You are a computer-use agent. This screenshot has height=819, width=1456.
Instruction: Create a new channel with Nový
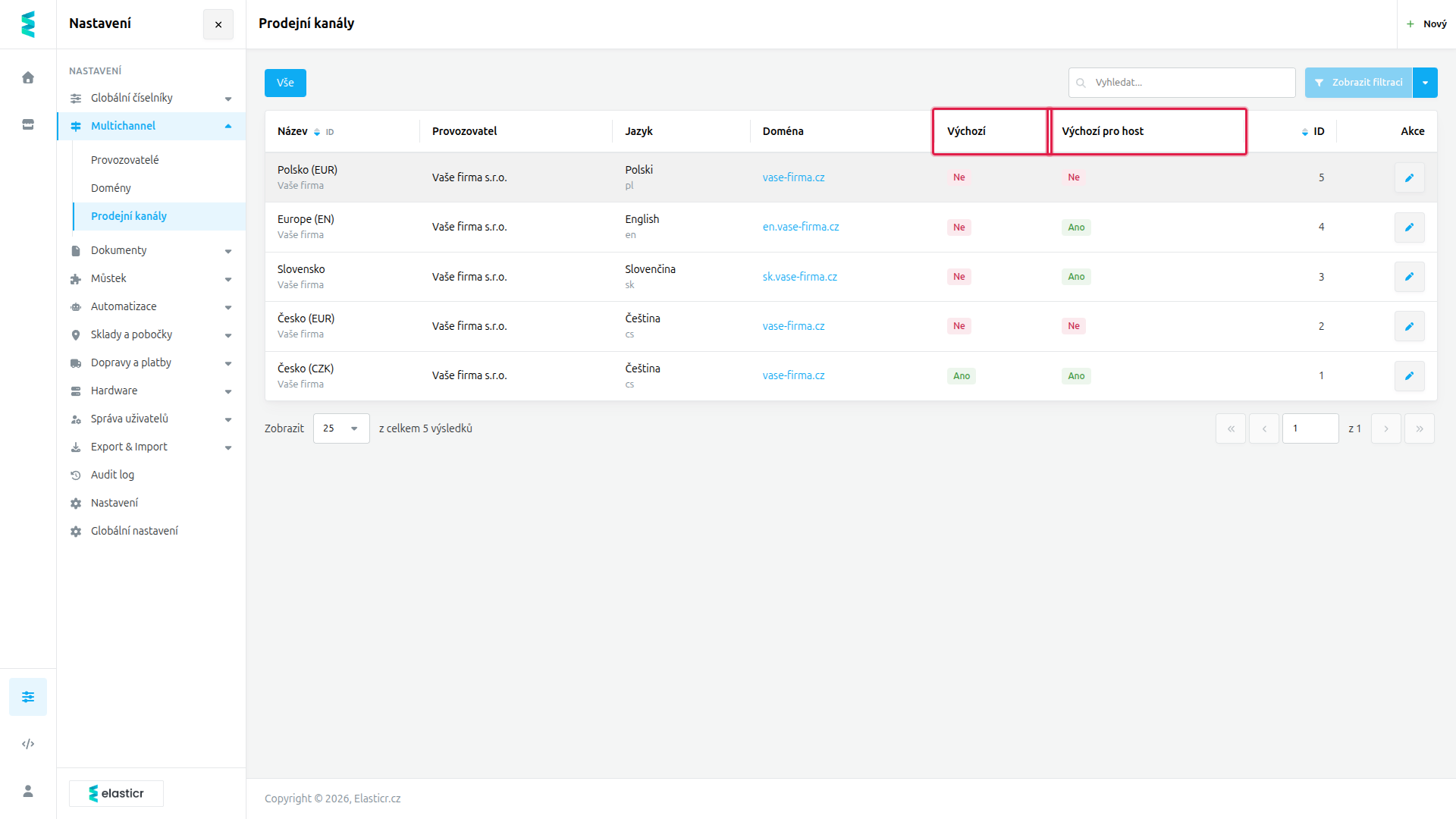(1426, 24)
